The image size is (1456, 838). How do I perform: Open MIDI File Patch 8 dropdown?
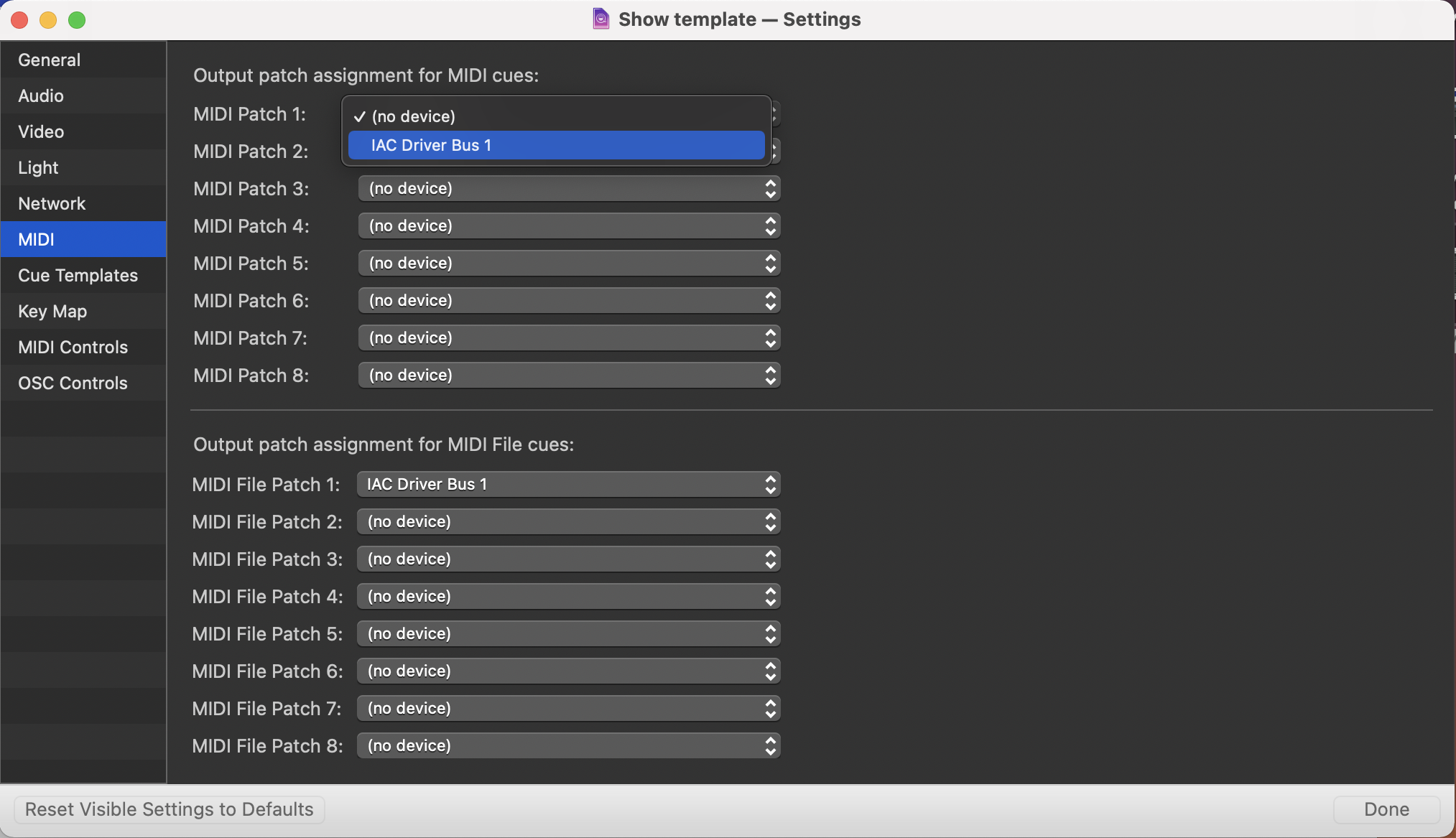tap(568, 746)
